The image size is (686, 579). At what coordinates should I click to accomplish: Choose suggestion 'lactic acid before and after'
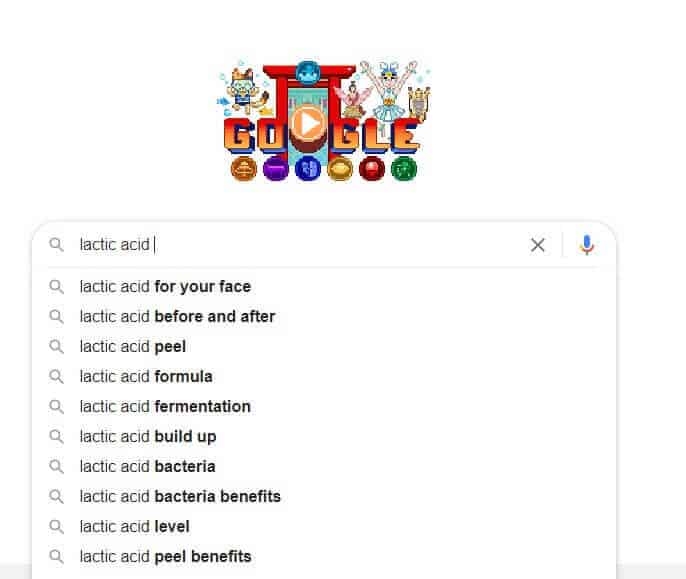(x=324, y=316)
